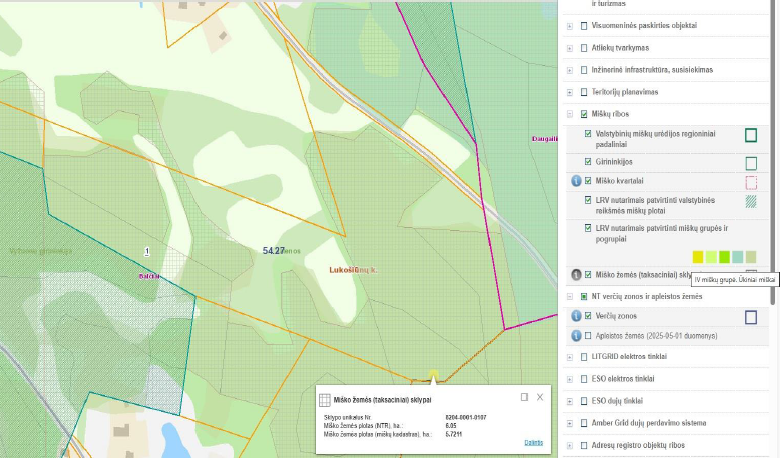Screen dimensions: 780x458
Task: Expand Inžinerinė infrastruktūra, susisiekimas group
Action: (x=570, y=71)
